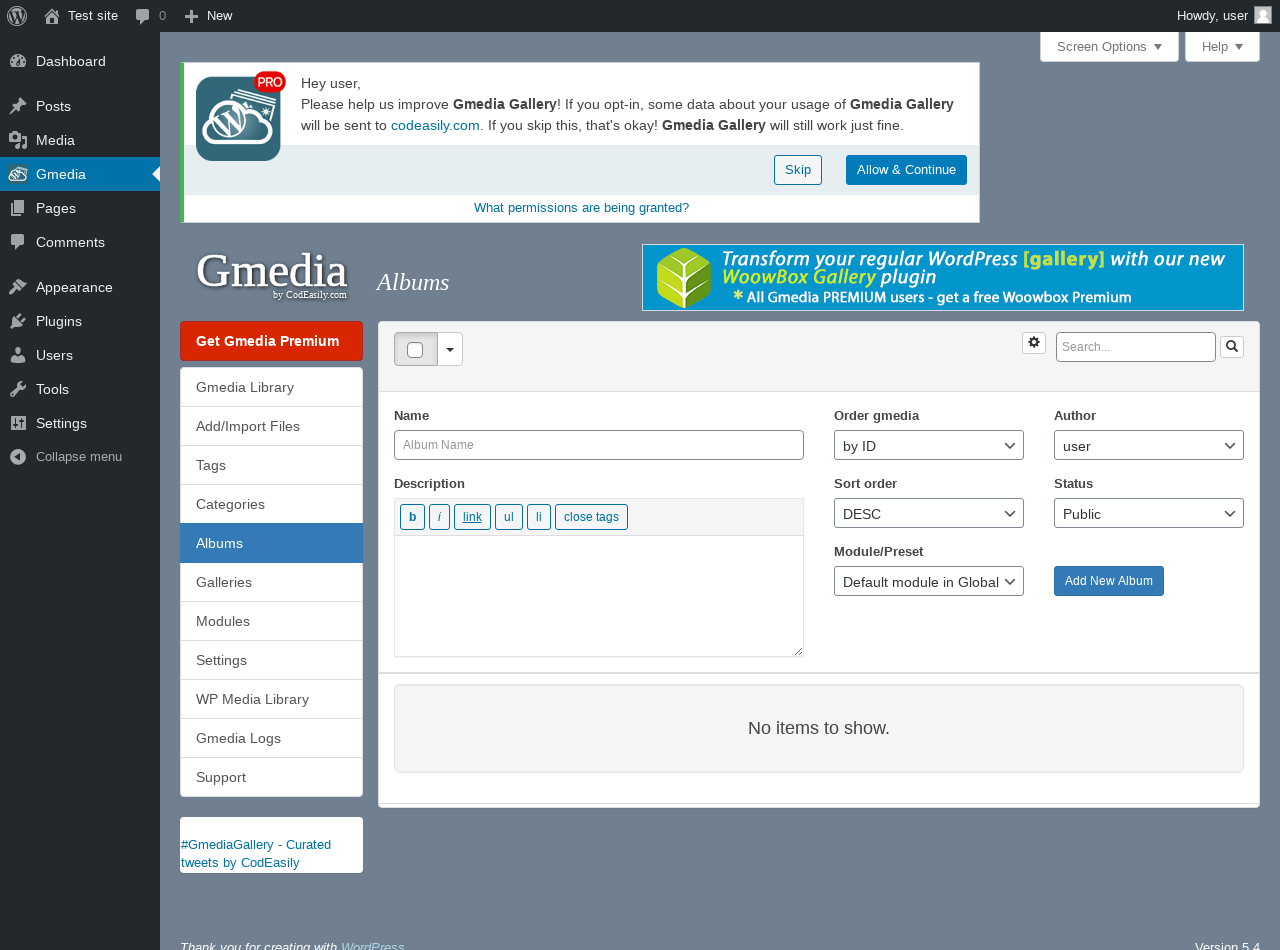Click the Skip button
The height and width of the screenshot is (950, 1280).
pyautogui.click(x=798, y=170)
